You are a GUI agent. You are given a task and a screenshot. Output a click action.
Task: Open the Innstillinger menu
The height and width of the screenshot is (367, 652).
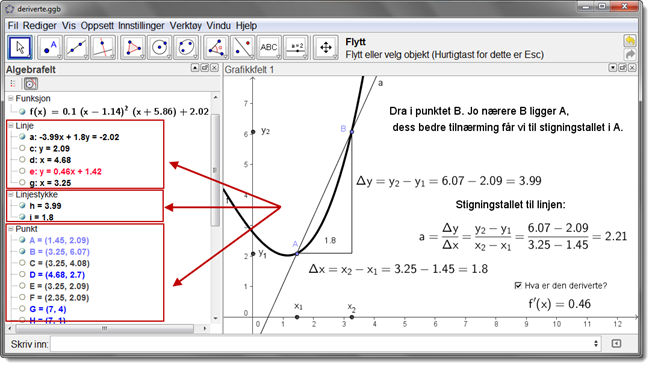pyautogui.click(x=141, y=26)
